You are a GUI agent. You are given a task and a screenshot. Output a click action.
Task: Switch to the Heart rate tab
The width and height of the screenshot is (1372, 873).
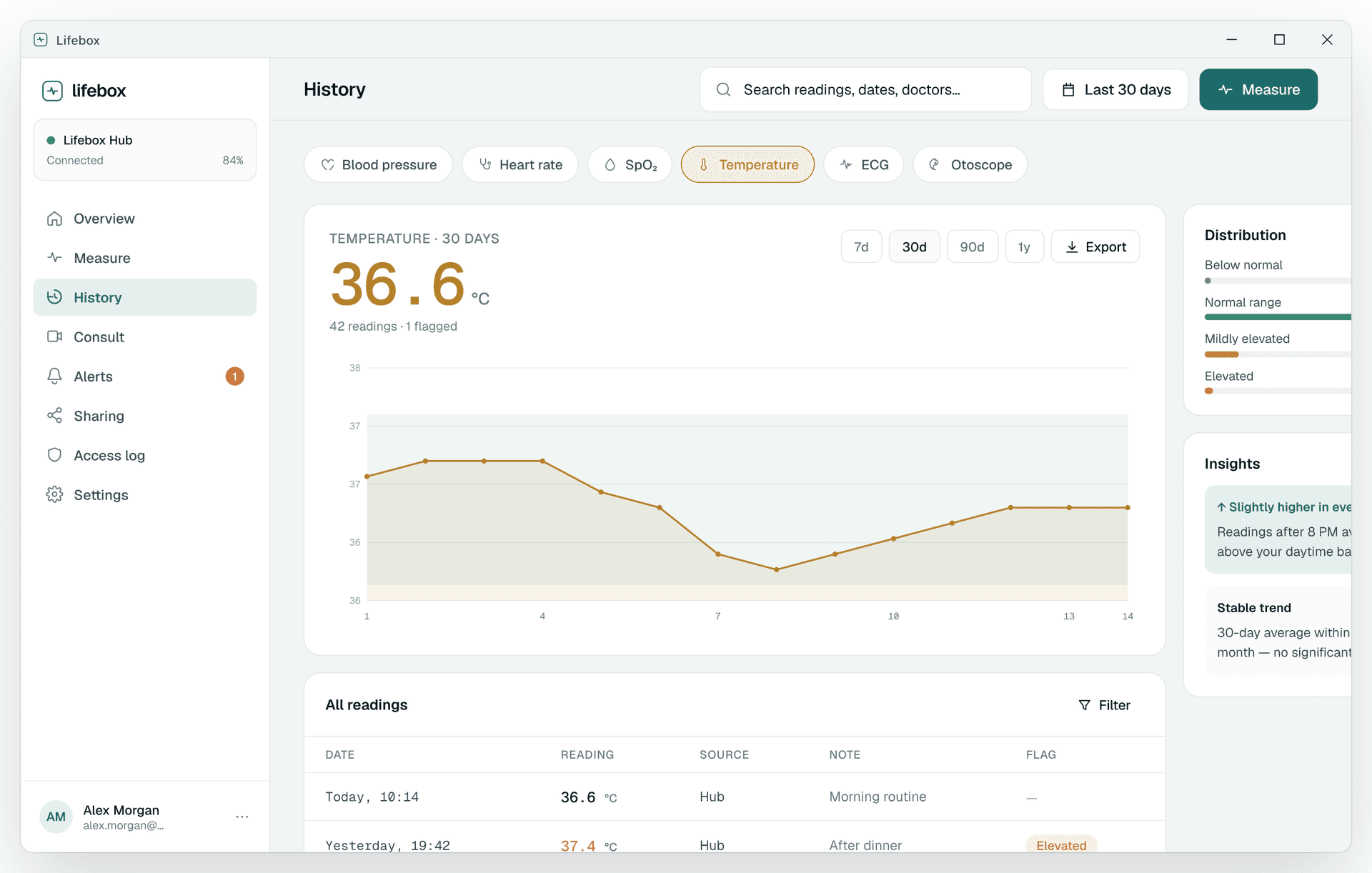coord(520,164)
